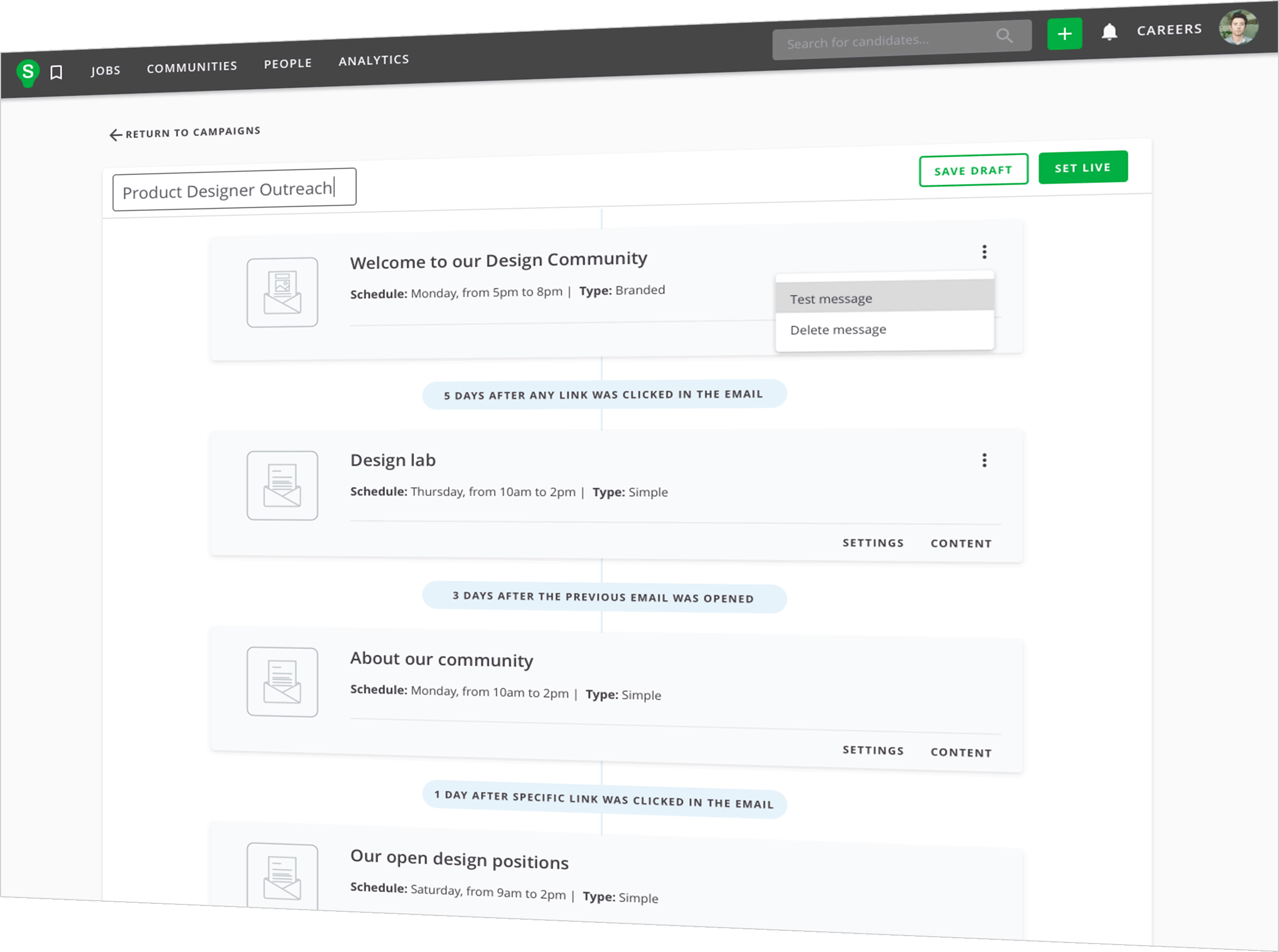The height and width of the screenshot is (952, 1279).
Task: Click the campaign name input field
Action: [234, 189]
